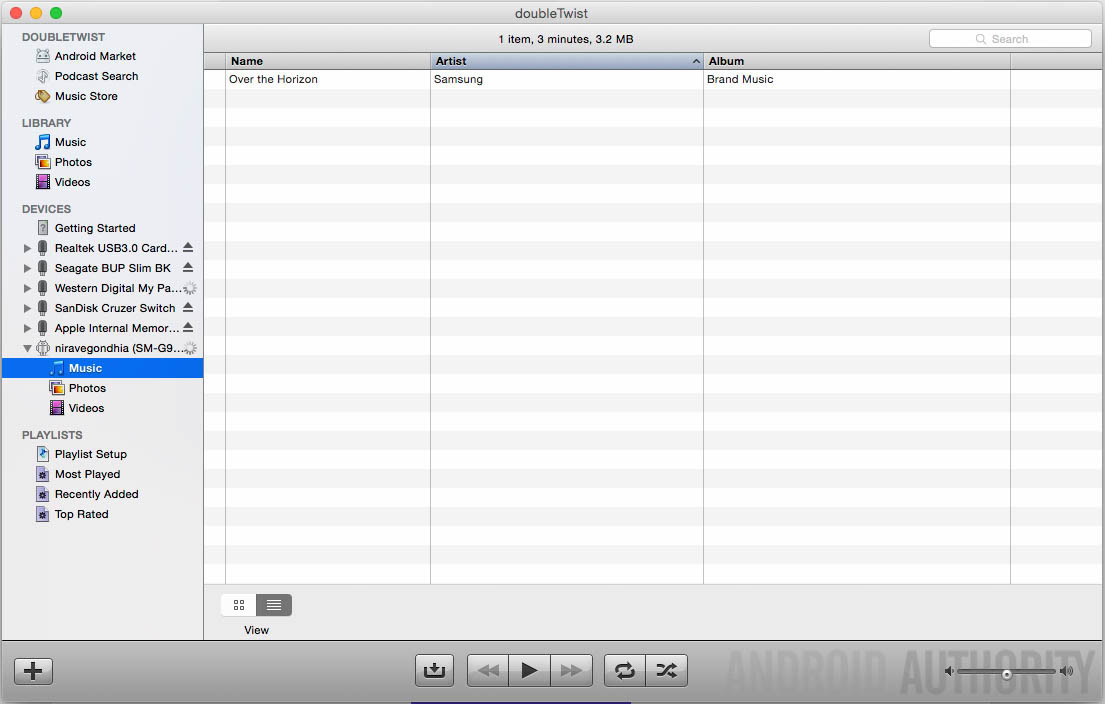Open Android Market in sidebar
Viewport: 1105px width, 704px height.
95,56
